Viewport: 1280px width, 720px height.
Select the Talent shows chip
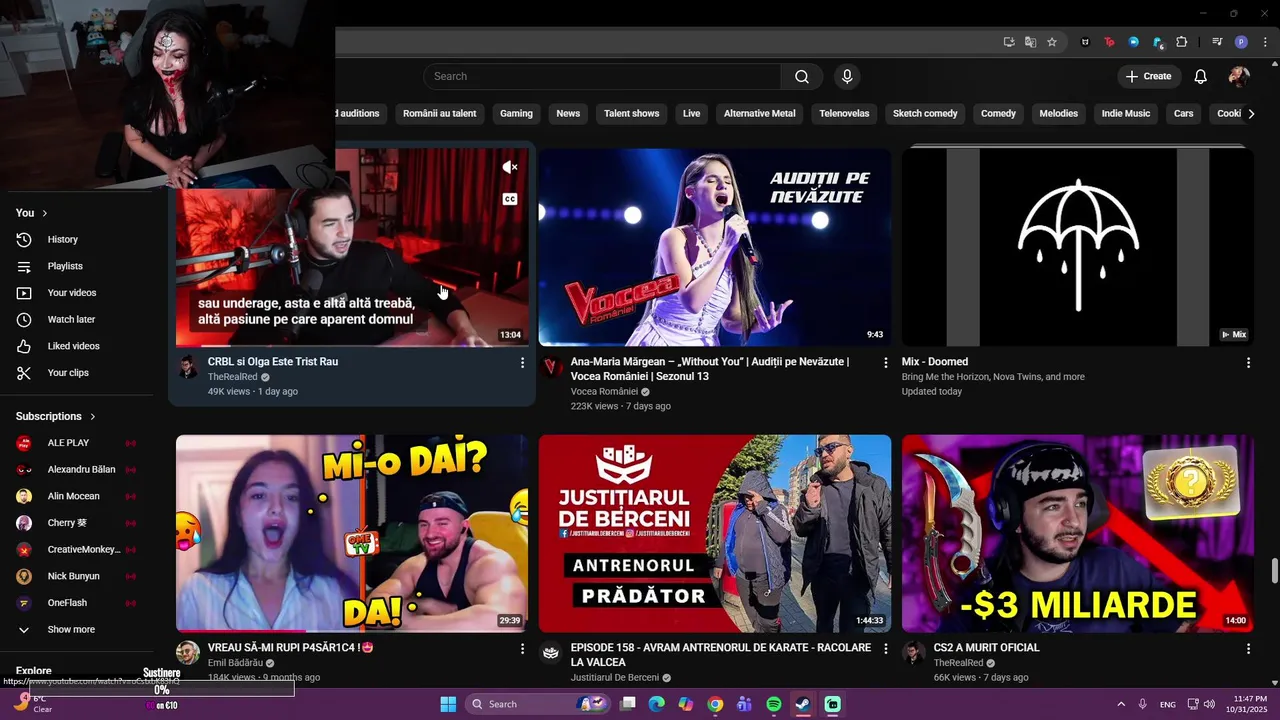[631, 114]
